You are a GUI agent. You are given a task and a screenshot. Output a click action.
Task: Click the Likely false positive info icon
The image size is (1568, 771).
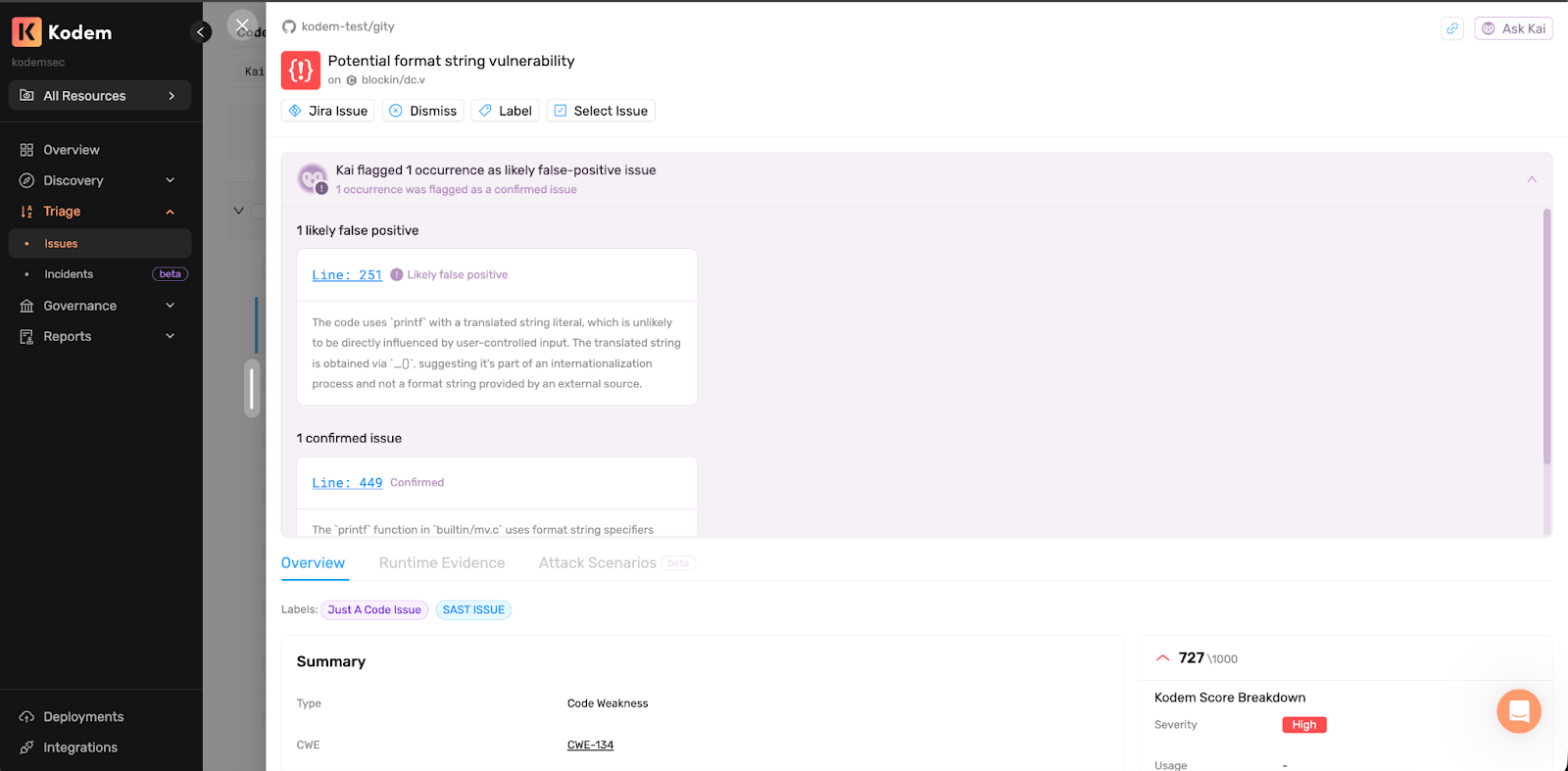(397, 275)
